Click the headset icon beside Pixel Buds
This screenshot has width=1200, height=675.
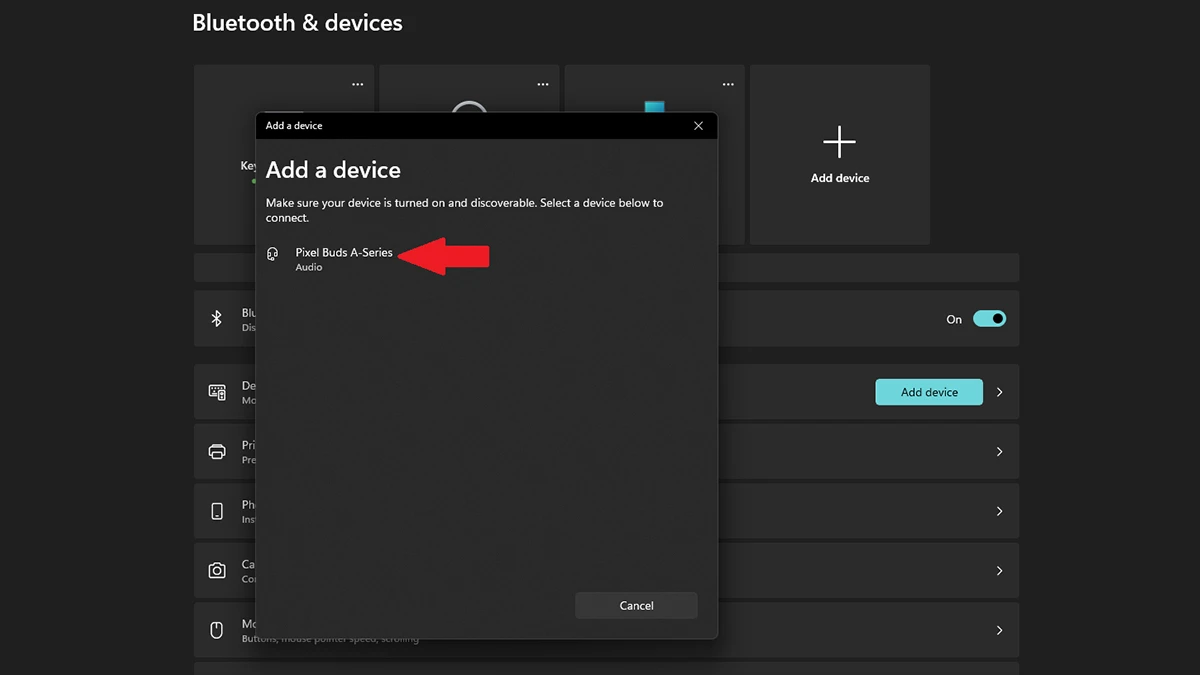pyautogui.click(x=273, y=255)
